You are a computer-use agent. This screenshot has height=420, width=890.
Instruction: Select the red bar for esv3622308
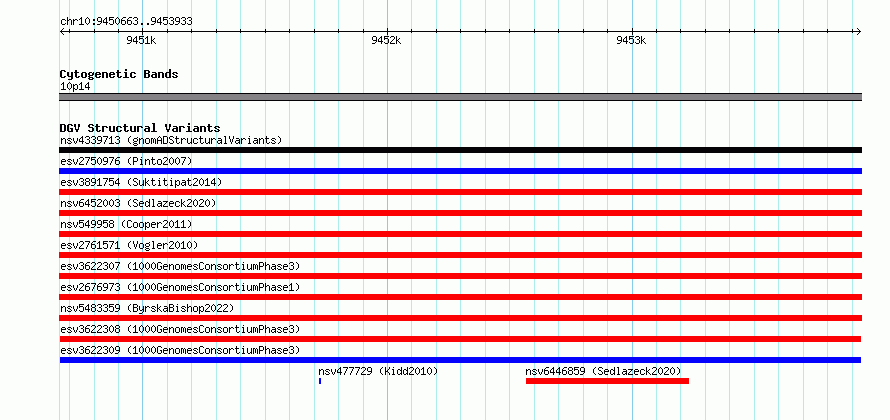(460, 339)
